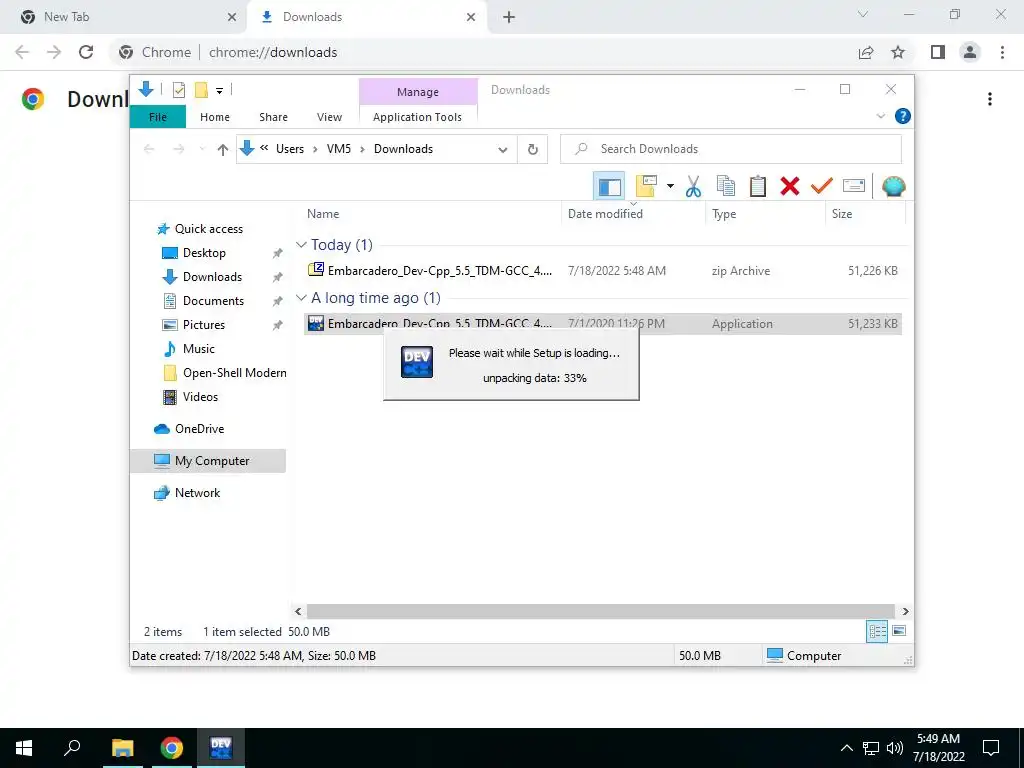Viewport: 1024px width, 768px height.
Task: Open the notification center icon
Action: tap(991, 748)
